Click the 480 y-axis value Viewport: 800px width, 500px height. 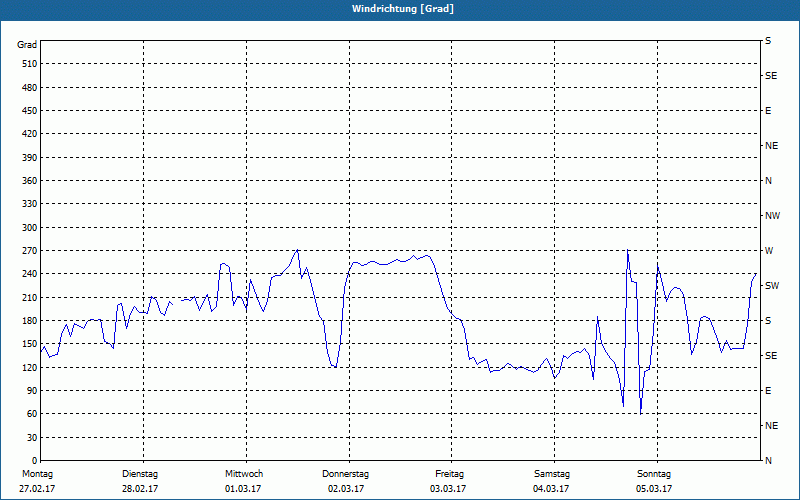30,87
